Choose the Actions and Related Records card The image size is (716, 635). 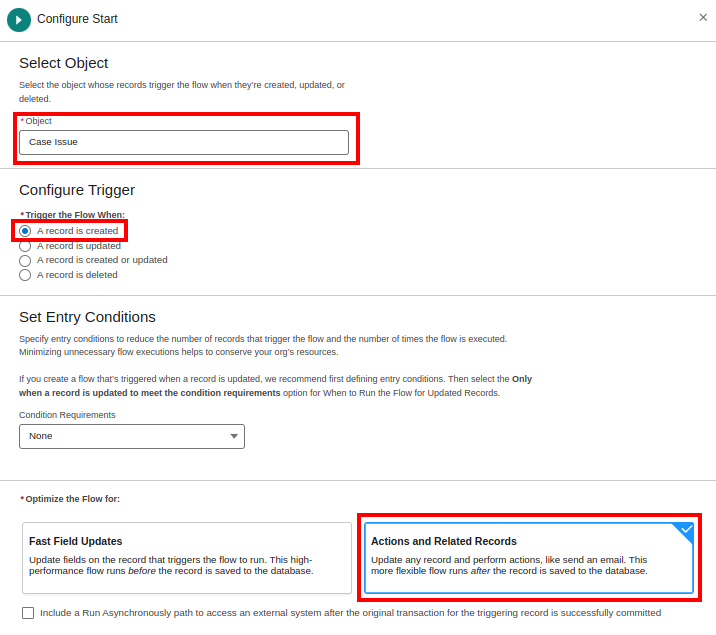point(528,557)
